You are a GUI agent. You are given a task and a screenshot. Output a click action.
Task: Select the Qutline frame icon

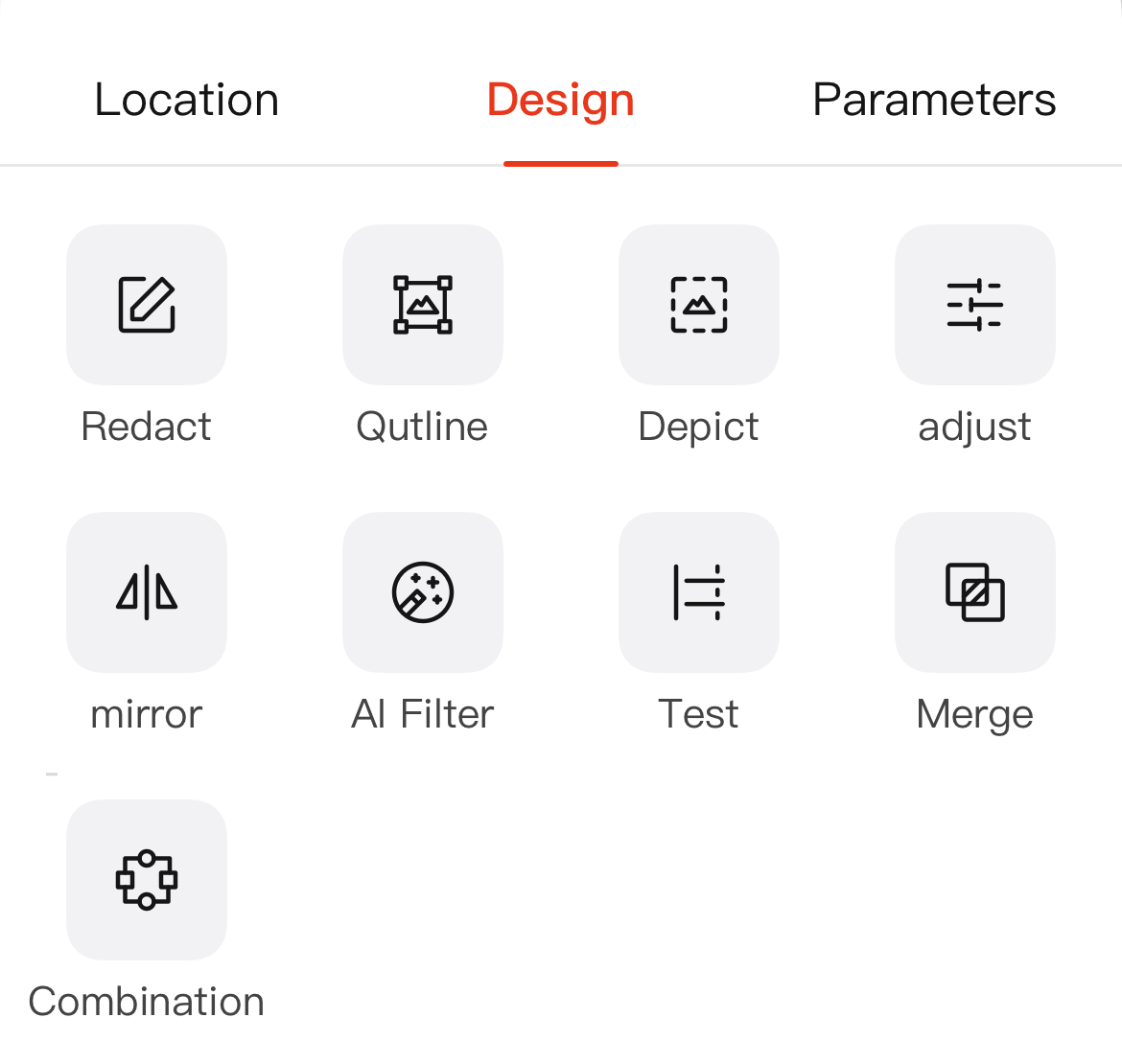click(423, 305)
